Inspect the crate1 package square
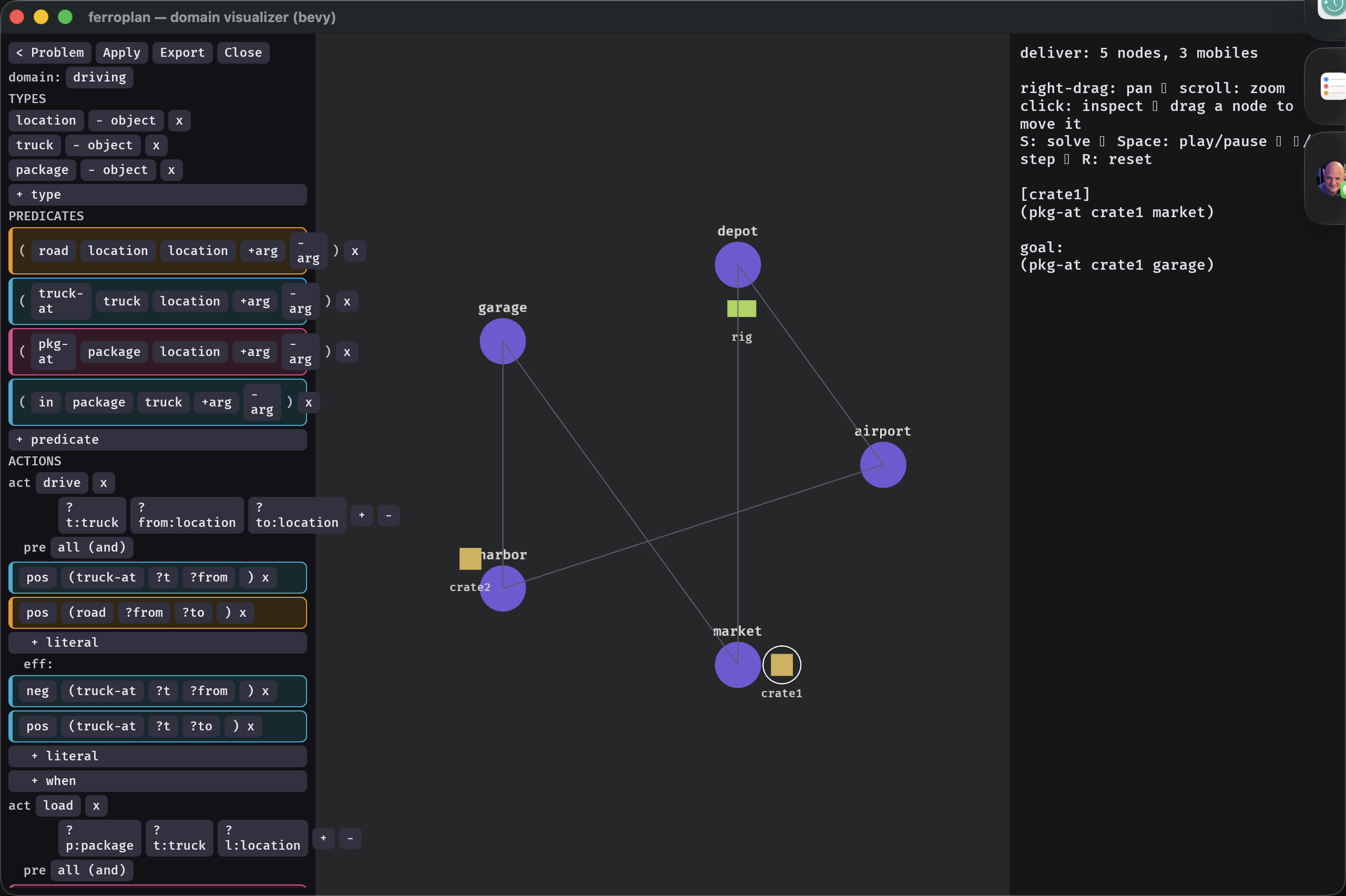1346x896 pixels. (781, 665)
